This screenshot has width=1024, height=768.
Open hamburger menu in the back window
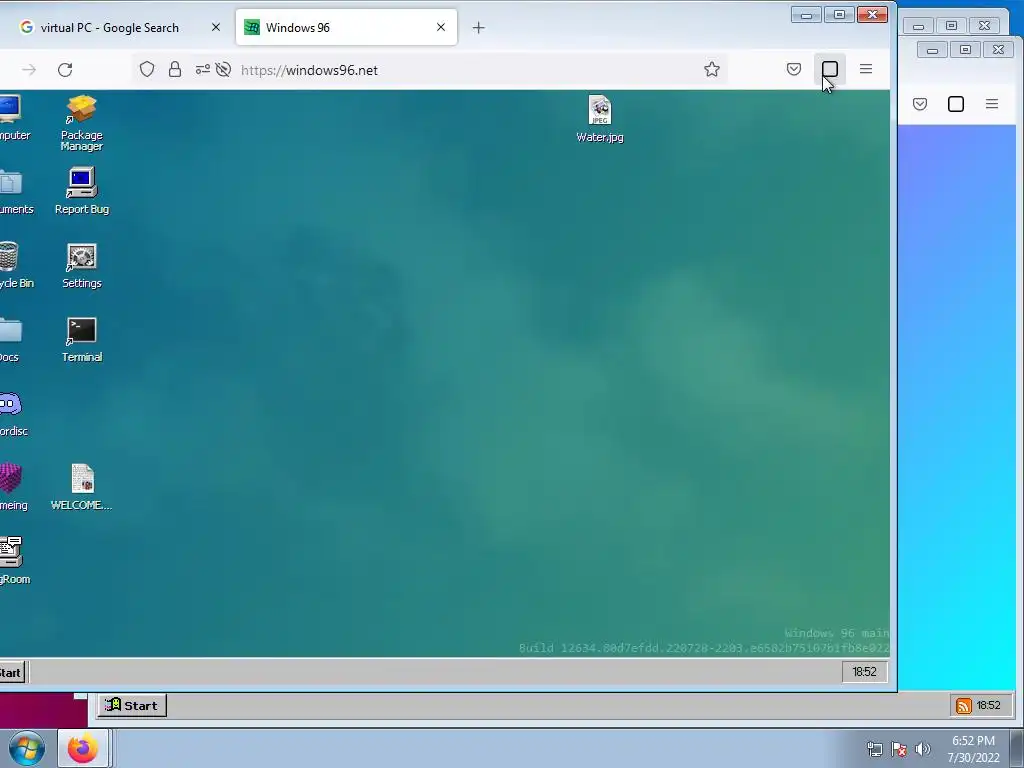pos(991,104)
